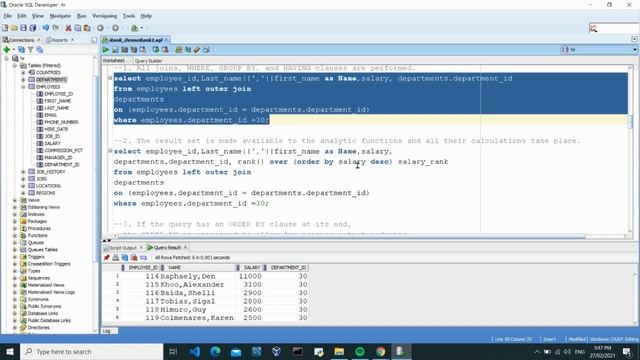Viewport: 640px width, 360px height.
Task: Click the Copy icon in main toolbar
Action: pyautogui.click(x=78, y=28)
